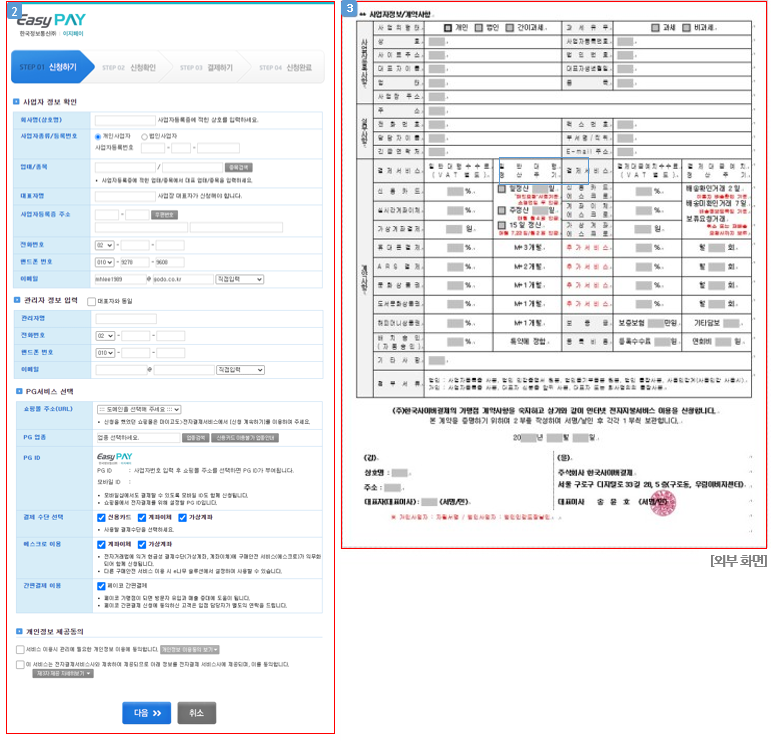This screenshot has height=741, width=773.
Task: Check the 비과세 box in the contract form
Action: click(686, 28)
